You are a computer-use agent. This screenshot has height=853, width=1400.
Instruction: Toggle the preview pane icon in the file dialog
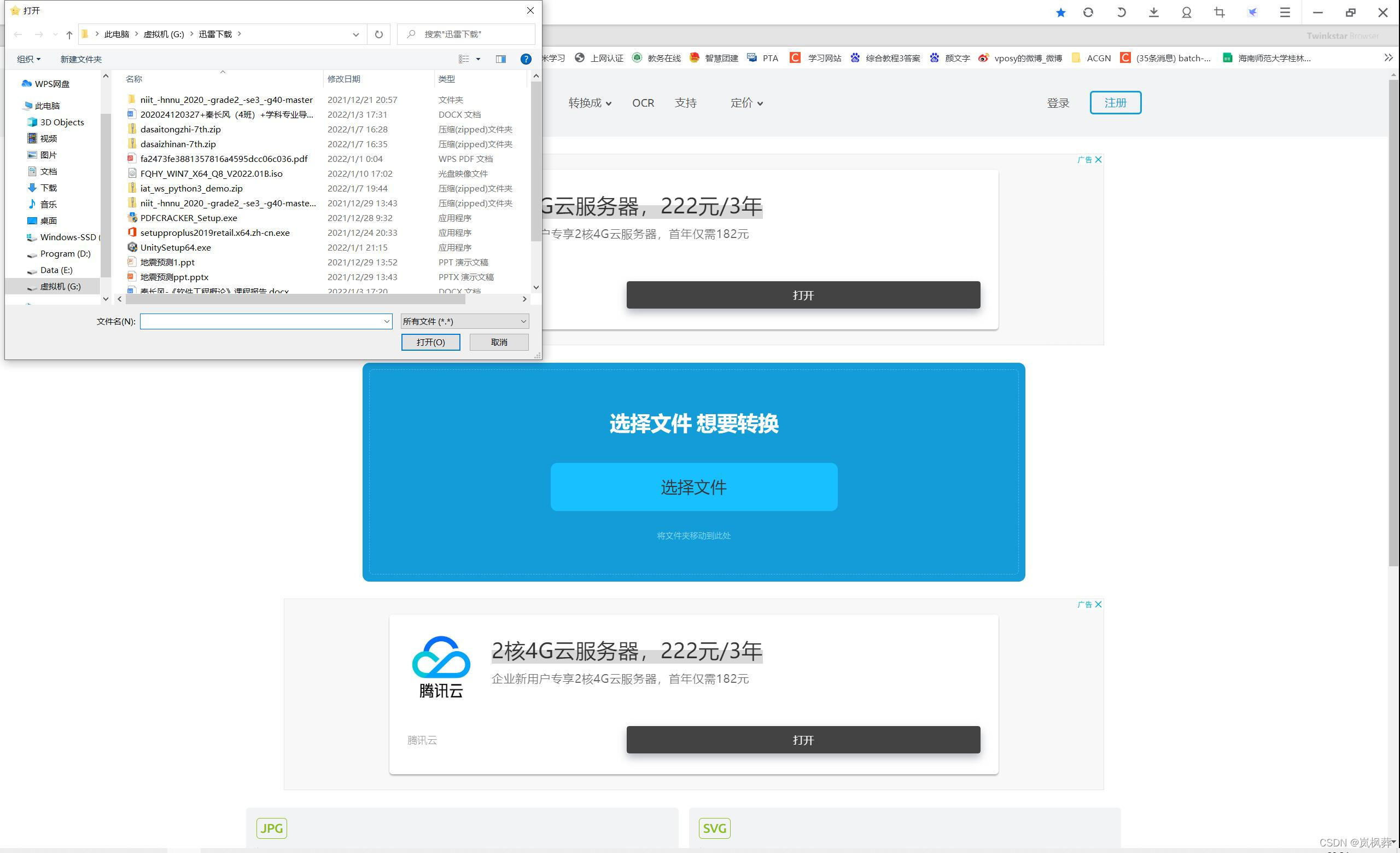[x=500, y=59]
